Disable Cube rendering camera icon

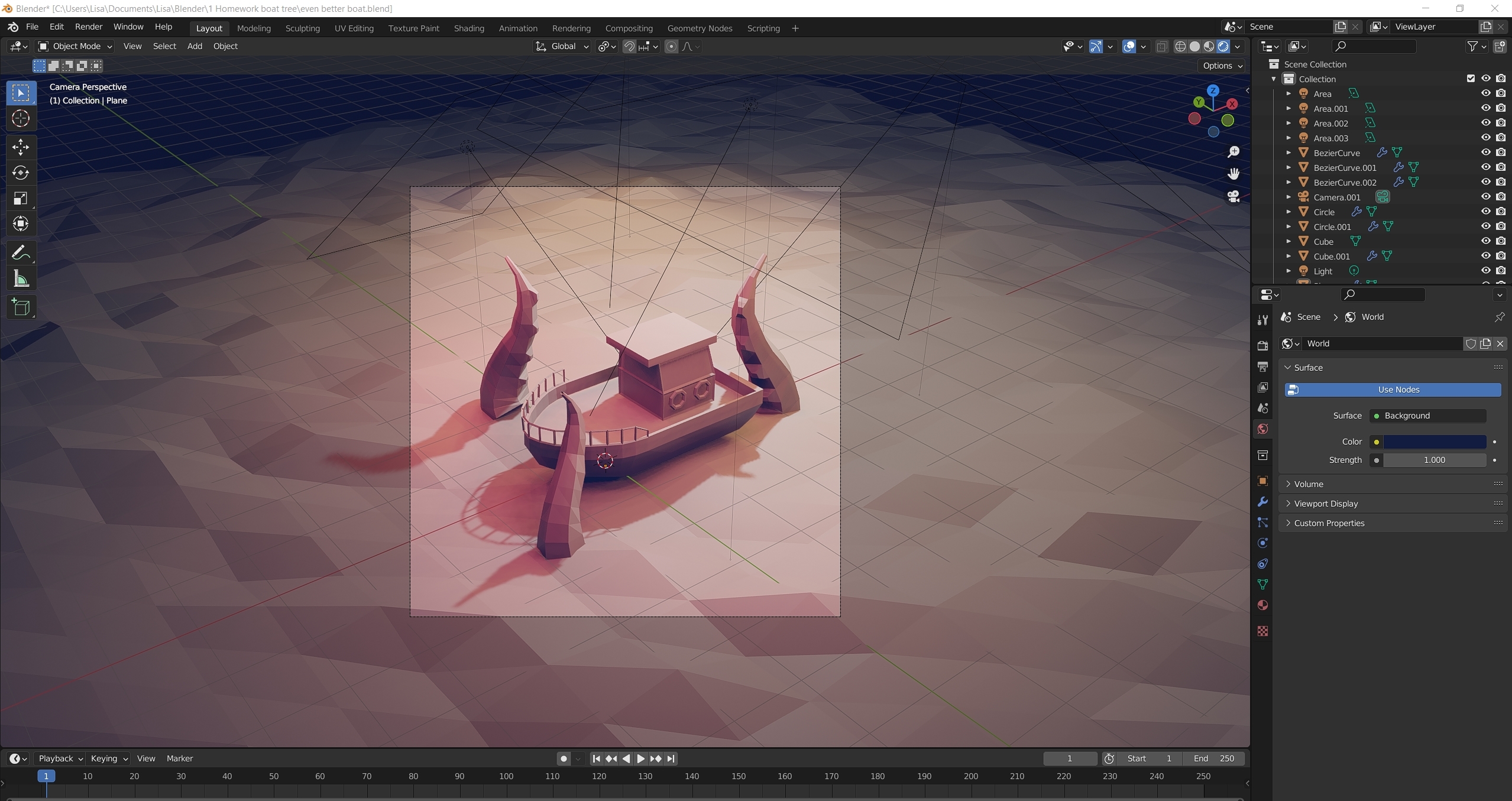pos(1501,241)
